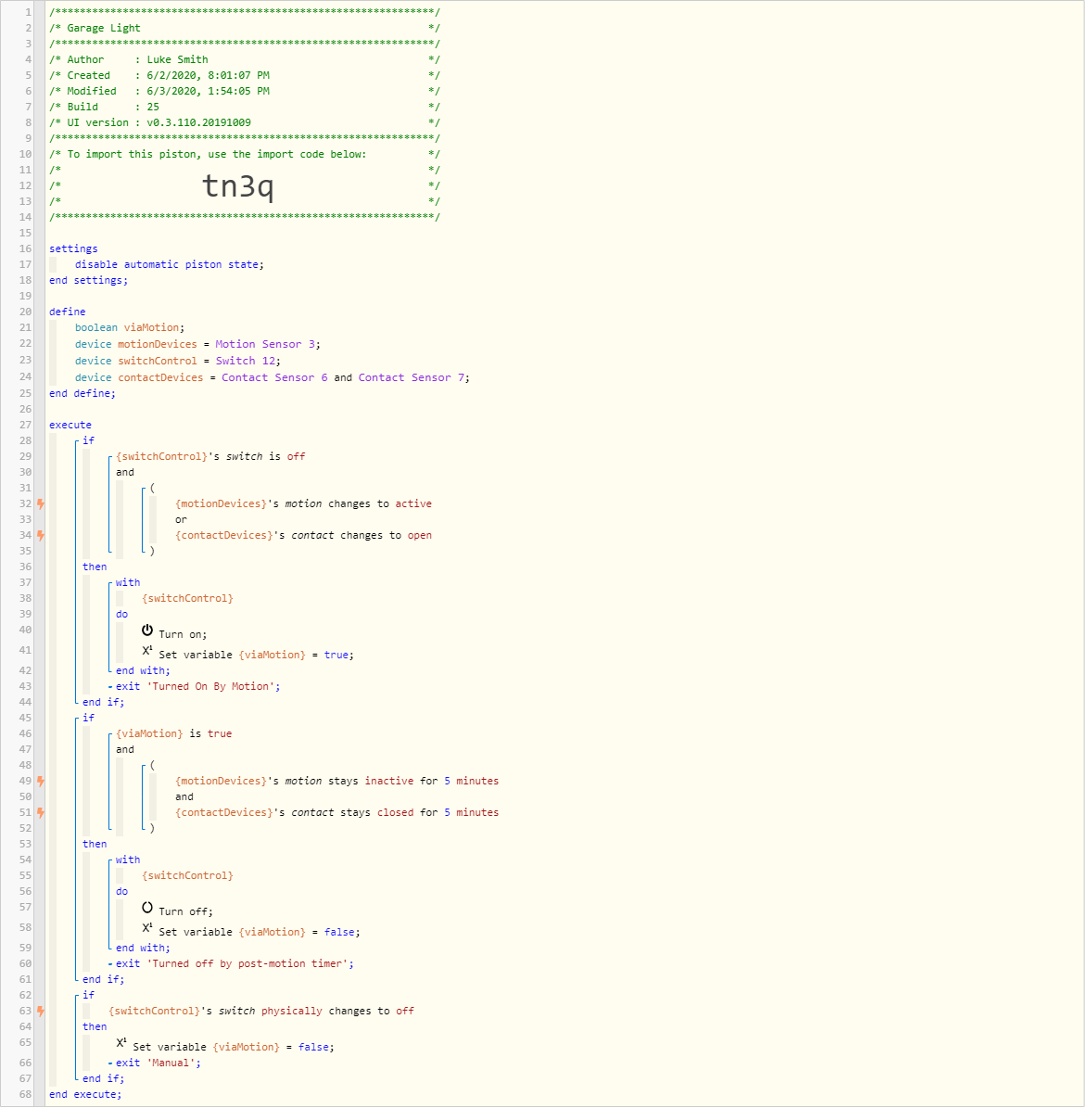This screenshot has height=1108, width=1092.
Task: Click the 'if' keyword on line 28
Action: point(88,441)
